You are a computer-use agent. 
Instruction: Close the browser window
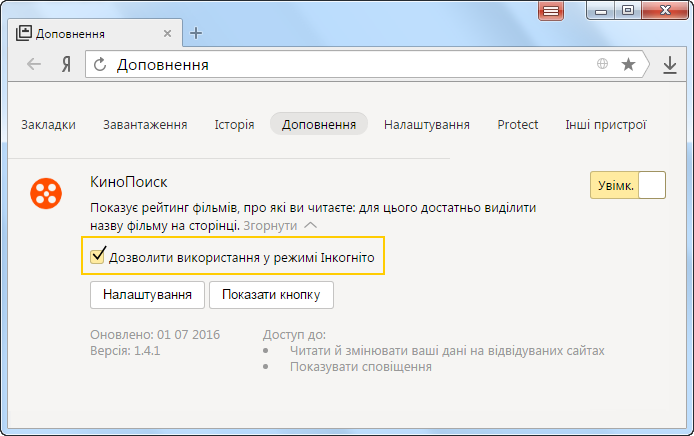665,10
